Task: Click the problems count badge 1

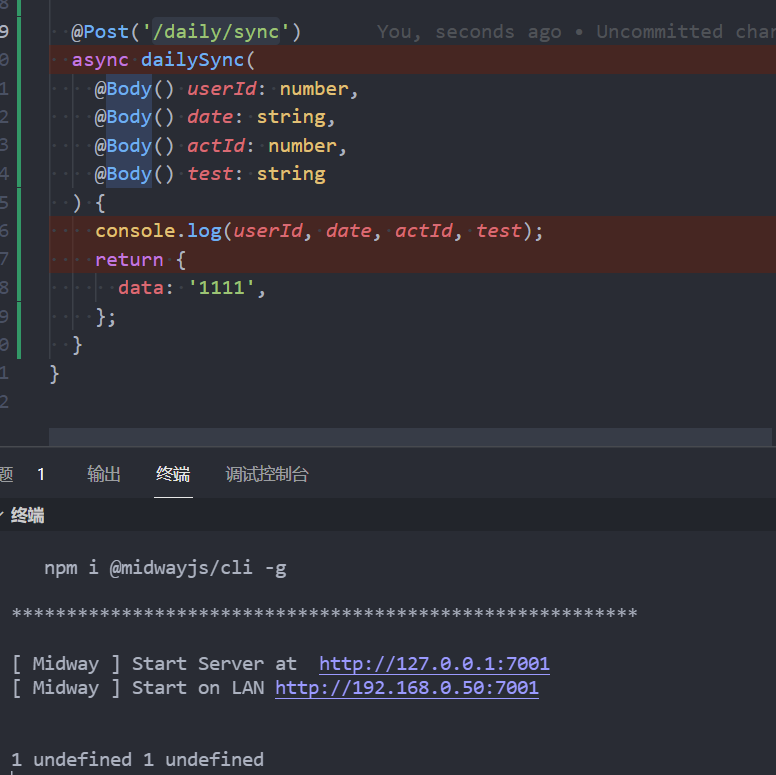Action: [x=41, y=475]
